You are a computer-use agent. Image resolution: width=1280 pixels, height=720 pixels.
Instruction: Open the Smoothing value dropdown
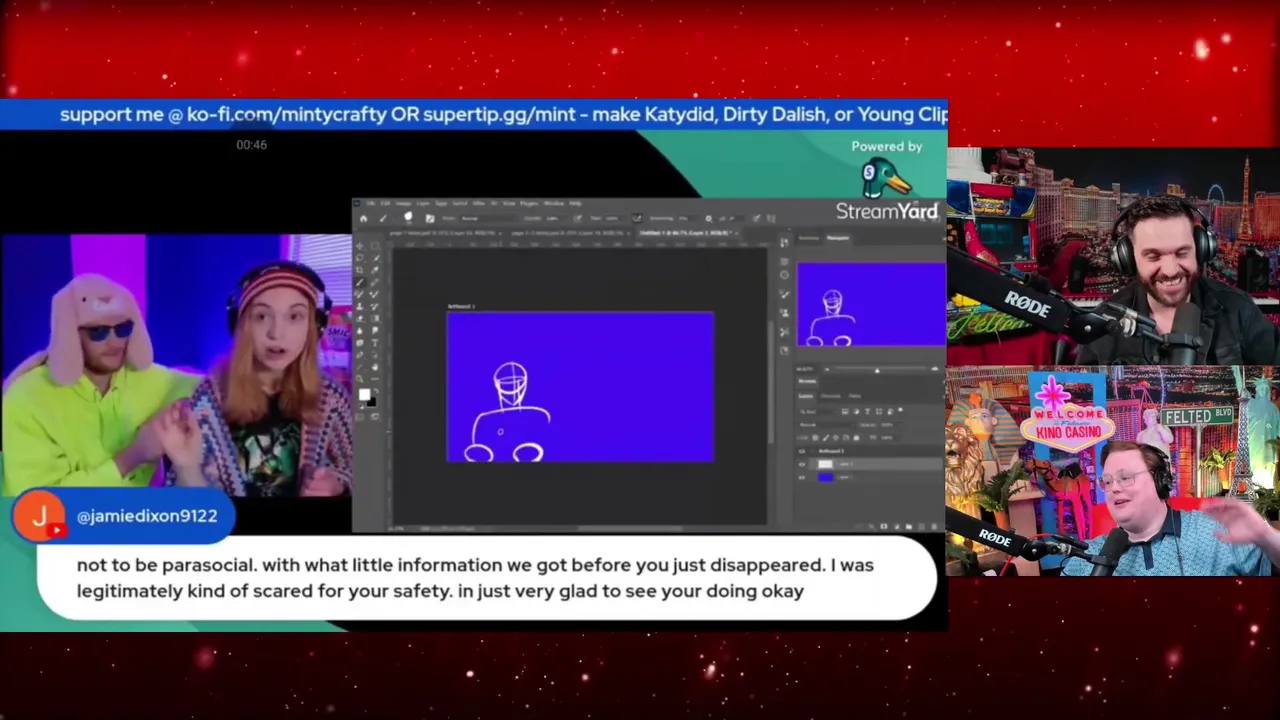[x=689, y=218]
